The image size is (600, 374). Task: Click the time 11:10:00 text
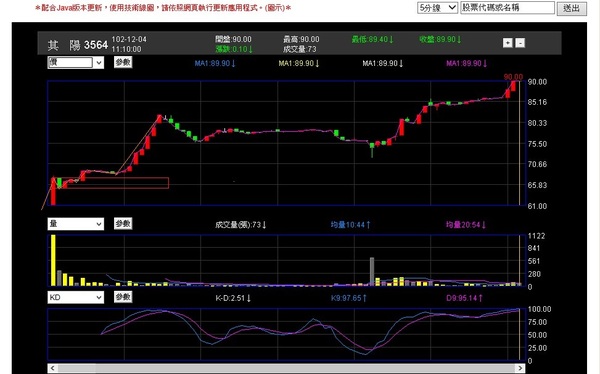pyautogui.click(x=126, y=49)
